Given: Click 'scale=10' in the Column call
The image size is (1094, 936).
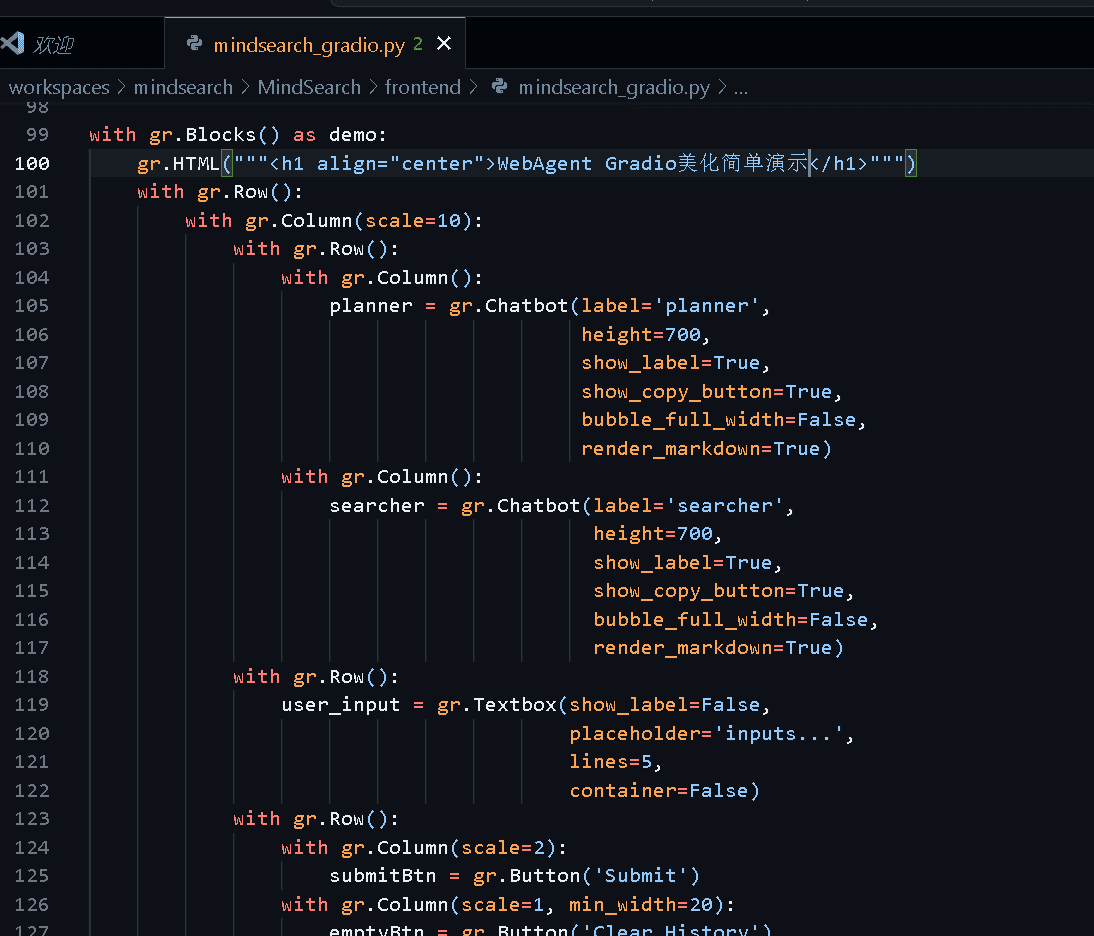Looking at the screenshot, I should click(413, 220).
